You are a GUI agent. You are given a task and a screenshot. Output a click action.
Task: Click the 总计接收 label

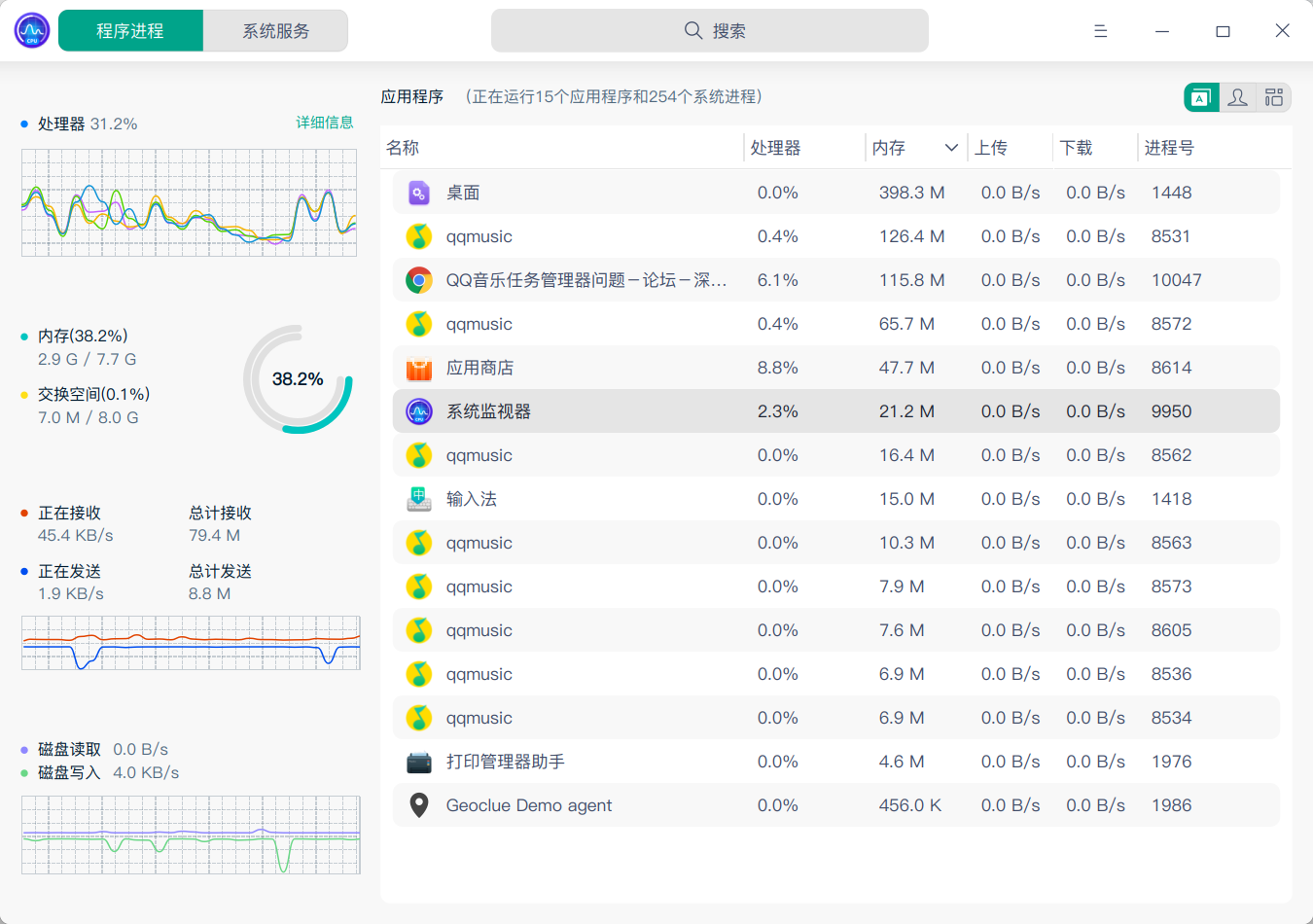click(220, 513)
